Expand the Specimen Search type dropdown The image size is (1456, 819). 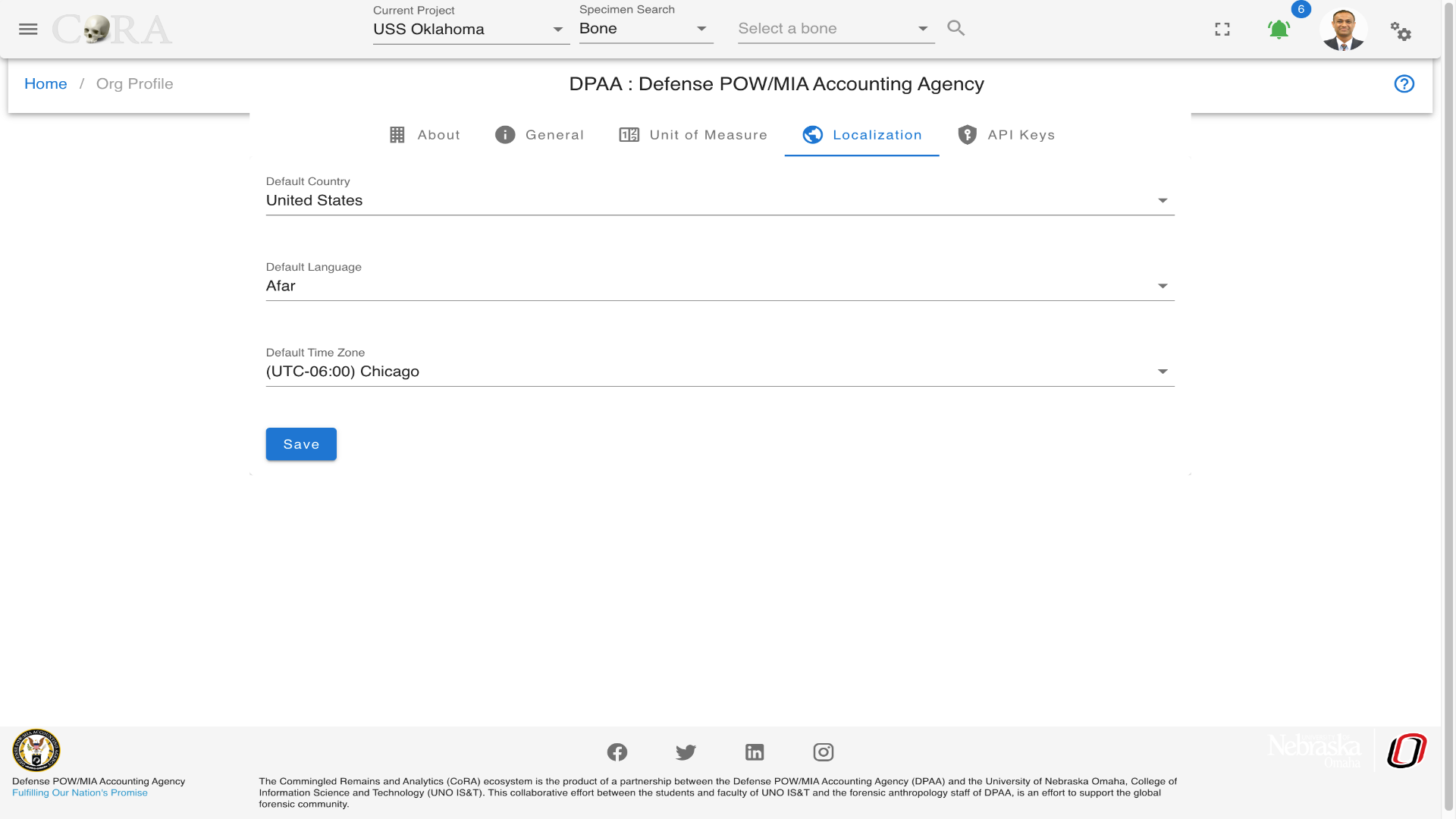tap(646, 29)
